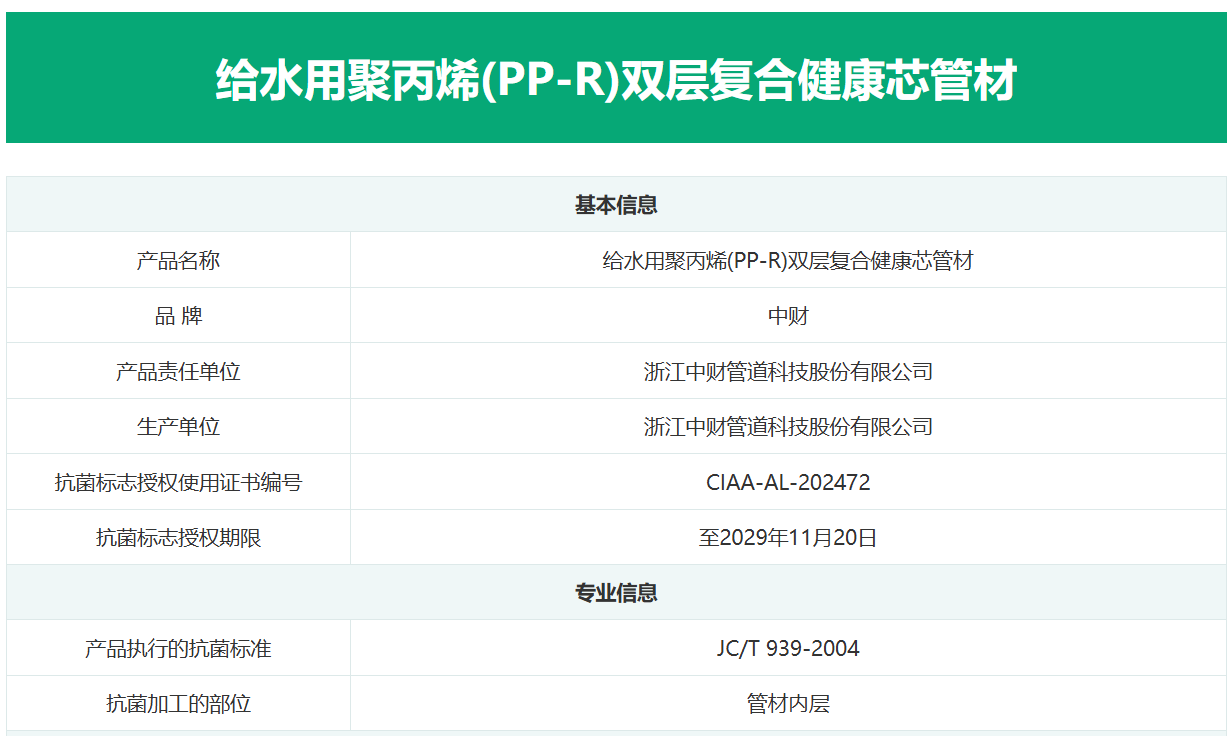1229x736 pixels.
Task: Select company name in the 生产单位 row
Action: (x=788, y=427)
